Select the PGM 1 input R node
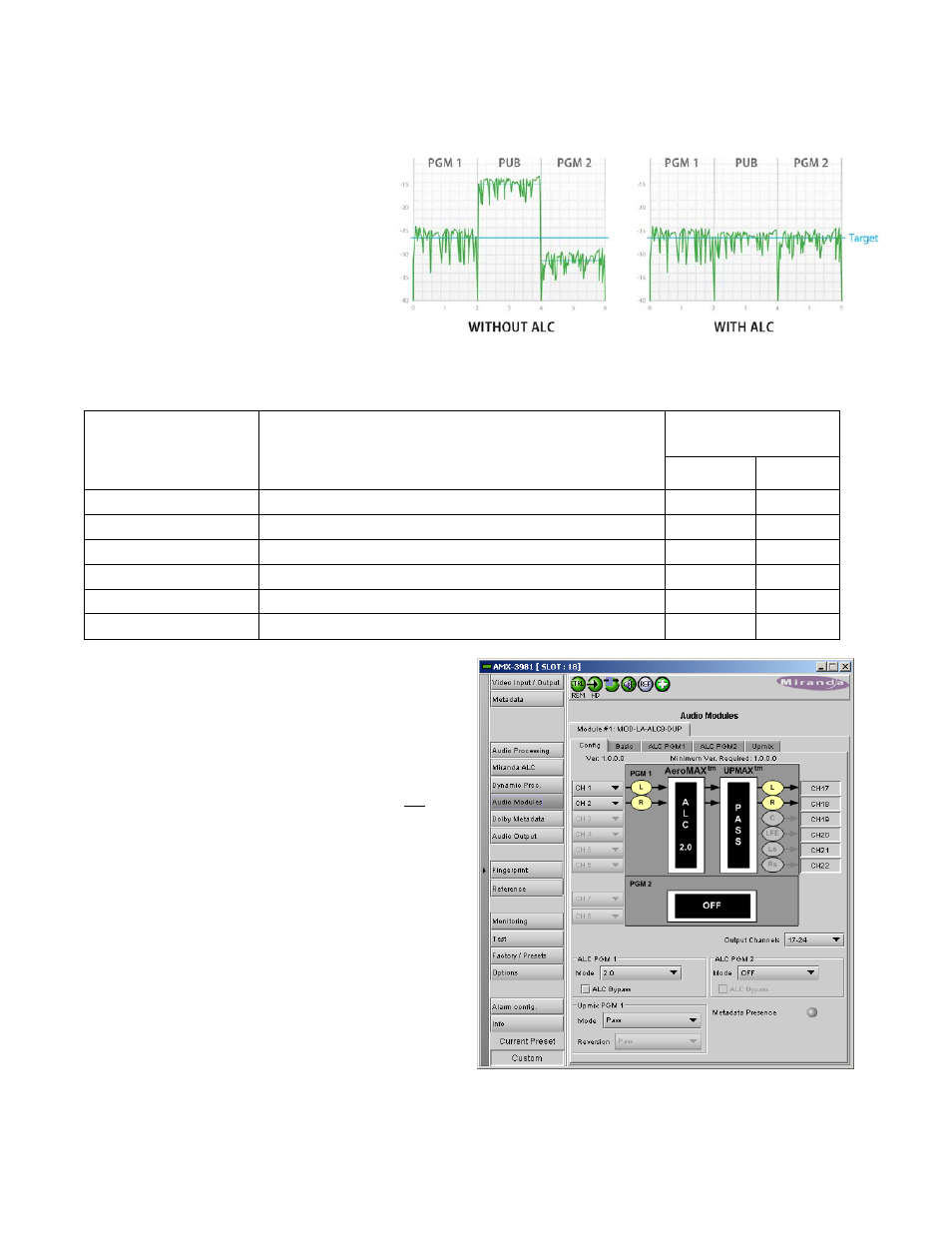952x1233 pixels. (642, 803)
